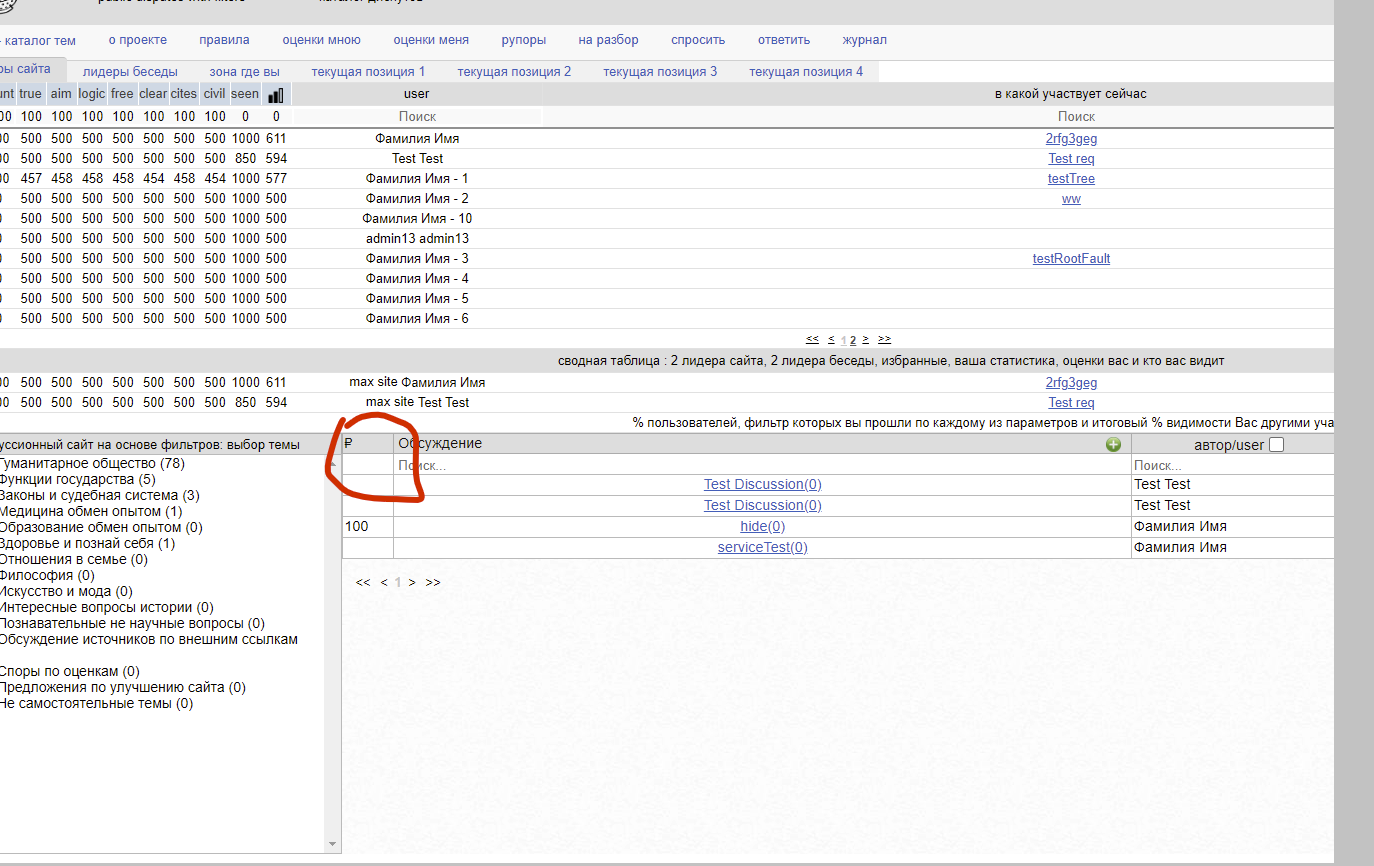Select the 'Законы и судебная система (3)' topic
The image size is (1374, 866).
coord(100,496)
